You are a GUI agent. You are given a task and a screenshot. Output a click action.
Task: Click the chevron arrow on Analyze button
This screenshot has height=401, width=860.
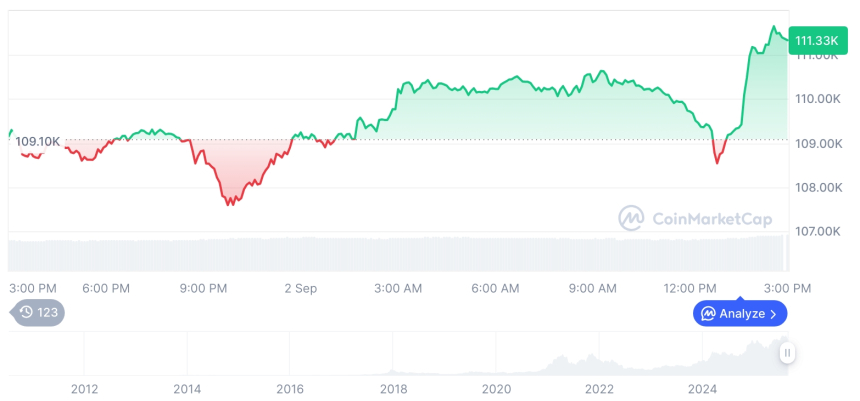774,314
